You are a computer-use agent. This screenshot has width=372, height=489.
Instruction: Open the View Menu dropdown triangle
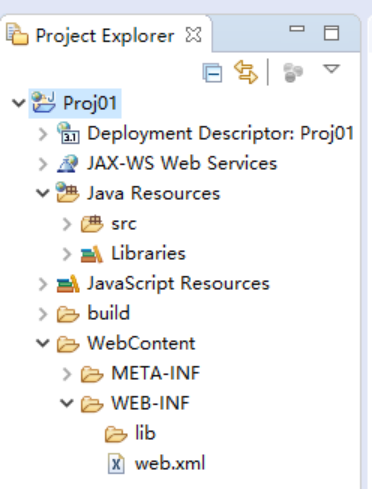(x=331, y=69)
